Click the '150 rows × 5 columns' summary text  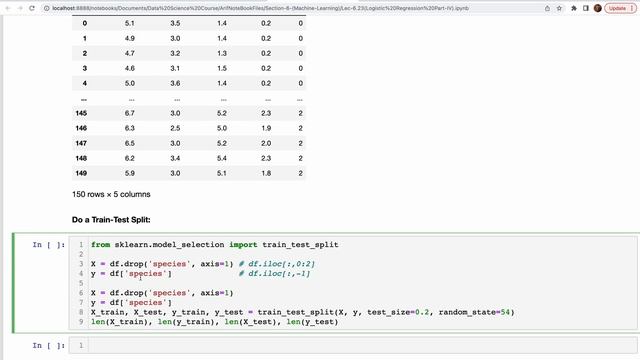pyautogui.click(x=111, y=194)
